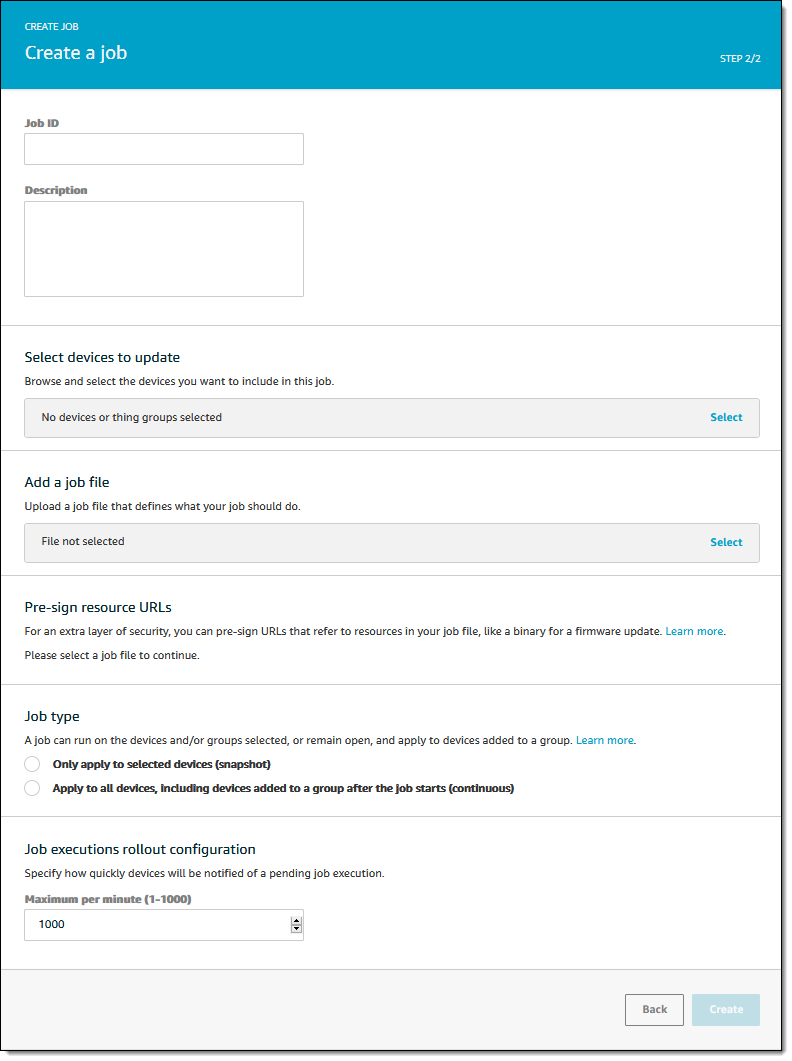Click the Job ID text field
The height and width of the screenshot is (1061, 792).
coord(164,149)
